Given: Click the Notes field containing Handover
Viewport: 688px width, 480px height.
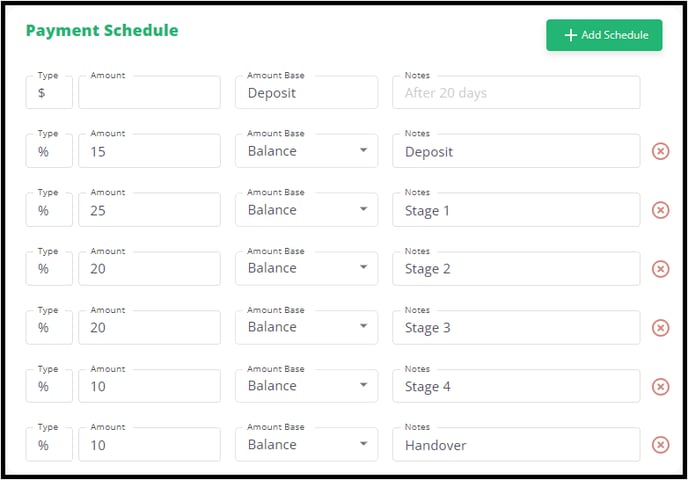Looking at the screenshot, I should pyautogui.click(x=516, y=444).
